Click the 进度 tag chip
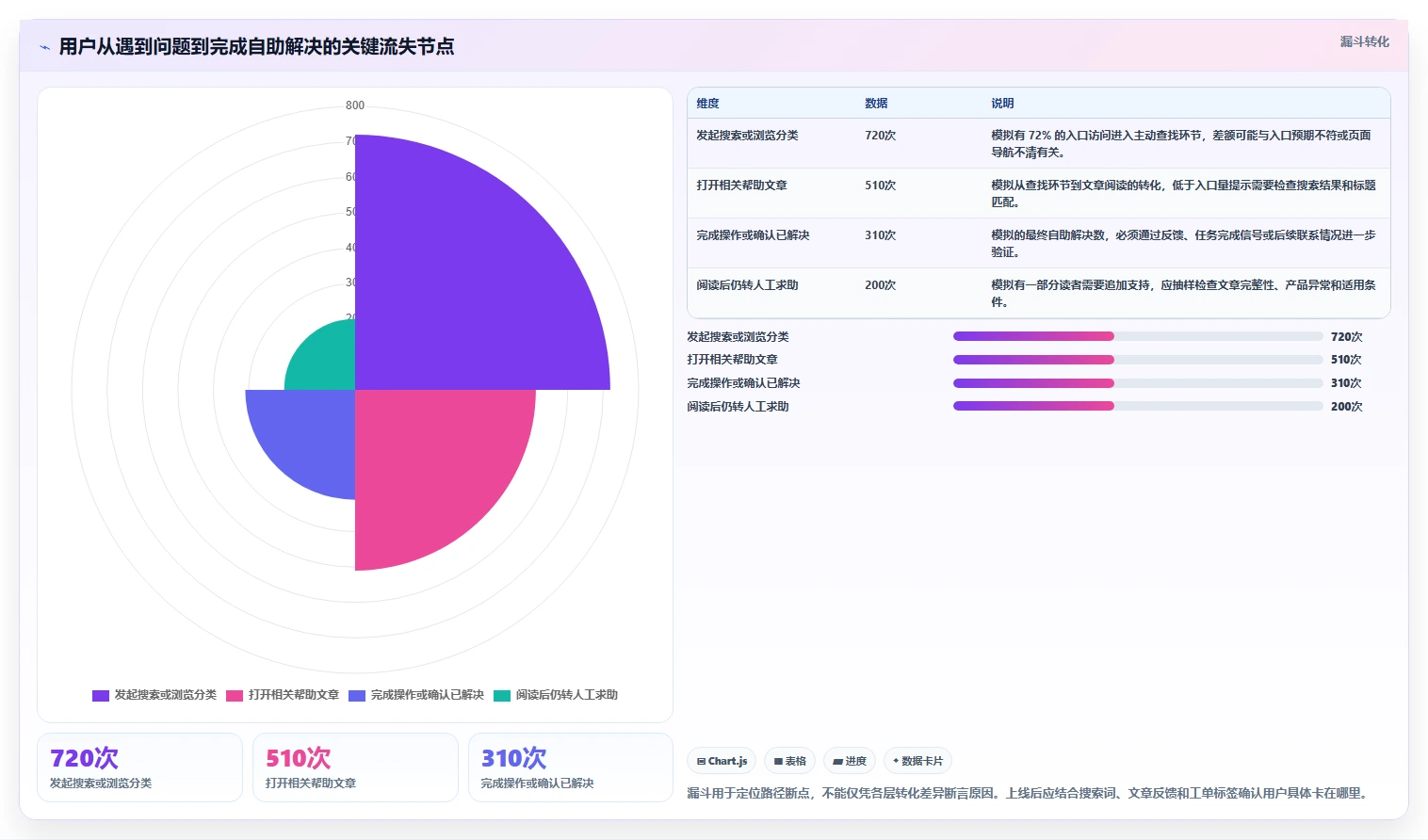This screenshot has height=840, width=1428. click(849, 761)
